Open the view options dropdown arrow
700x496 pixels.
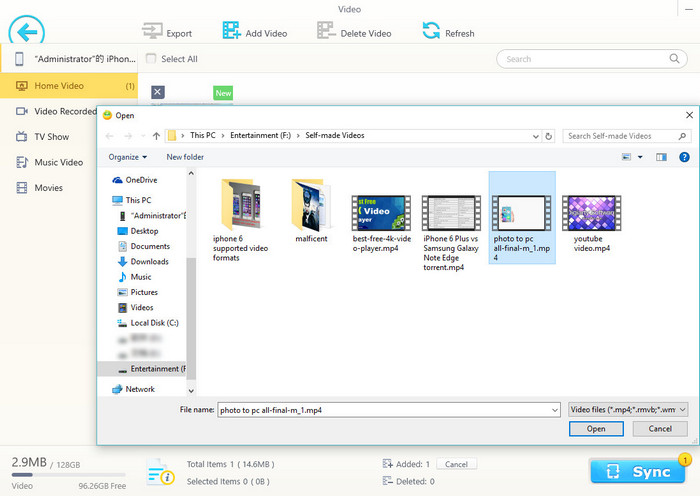tap(640, 157)
